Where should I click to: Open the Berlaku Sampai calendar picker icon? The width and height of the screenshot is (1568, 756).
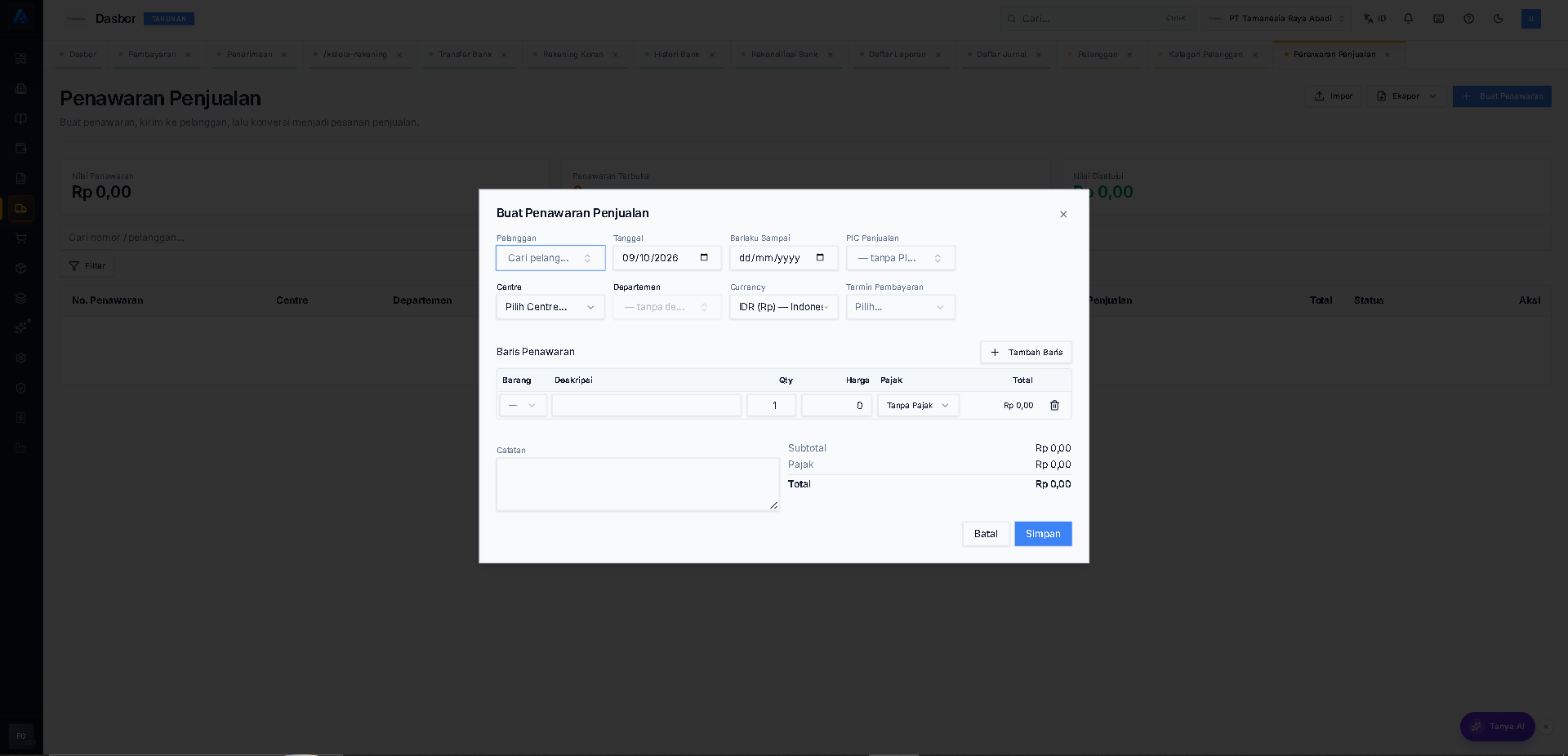click(820, 258)
